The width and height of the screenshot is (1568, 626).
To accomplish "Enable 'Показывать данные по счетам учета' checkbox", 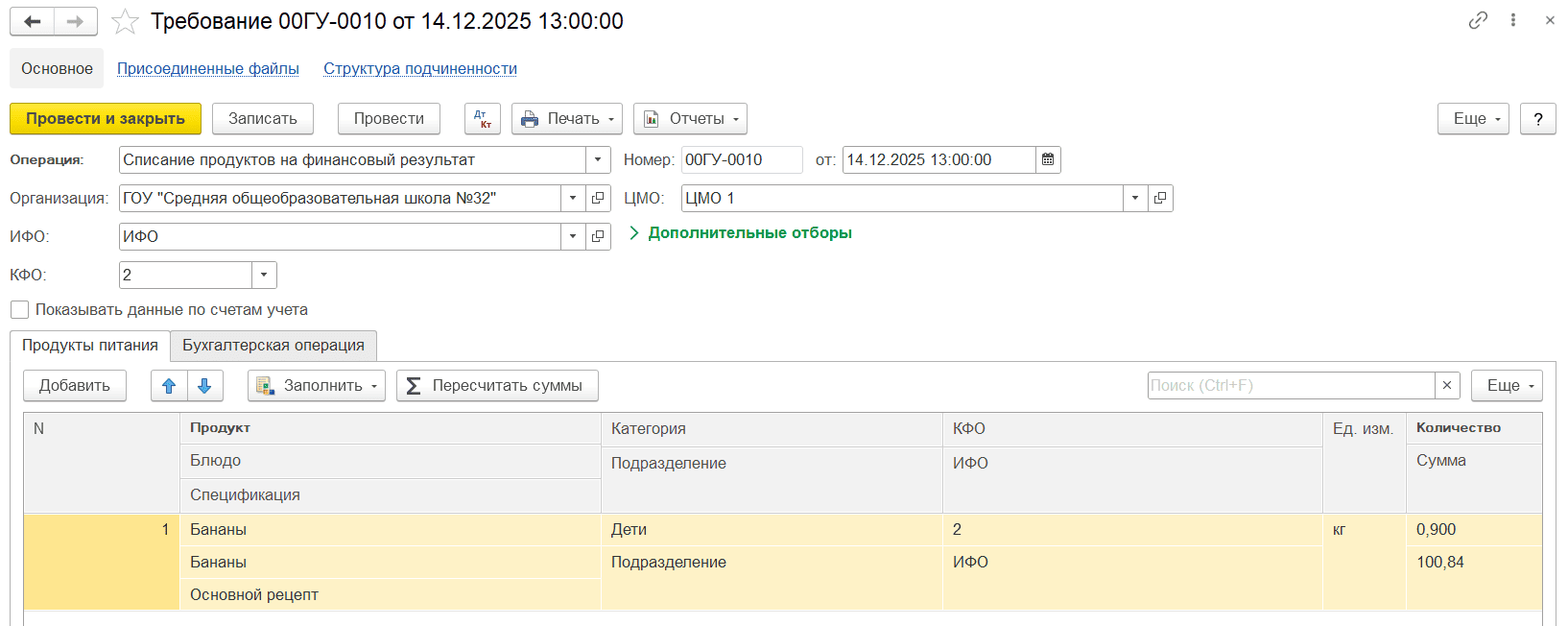I will click(x=20, y=310).
